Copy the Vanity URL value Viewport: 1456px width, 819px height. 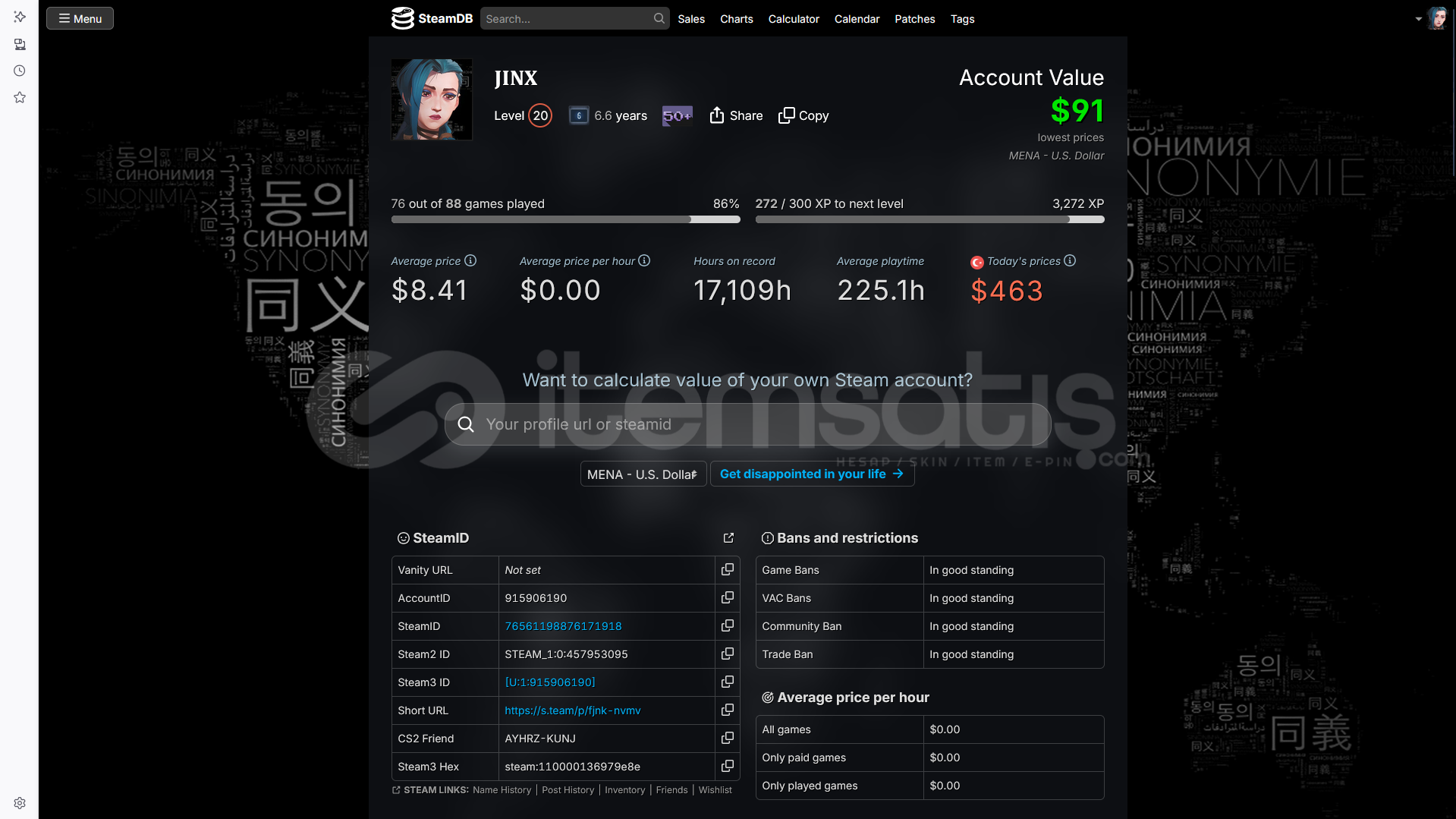(727, 569)
